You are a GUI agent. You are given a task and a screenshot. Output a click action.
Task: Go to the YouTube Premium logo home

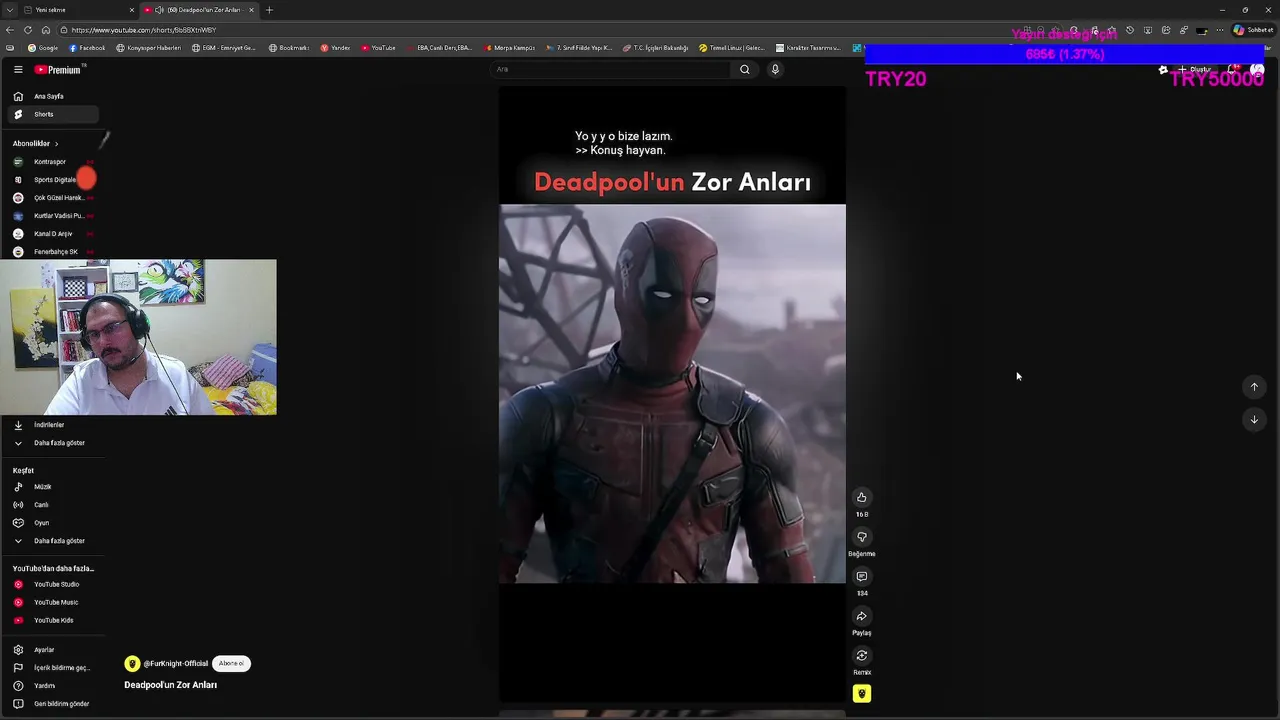pyautogui.click(x=58, y=69)
